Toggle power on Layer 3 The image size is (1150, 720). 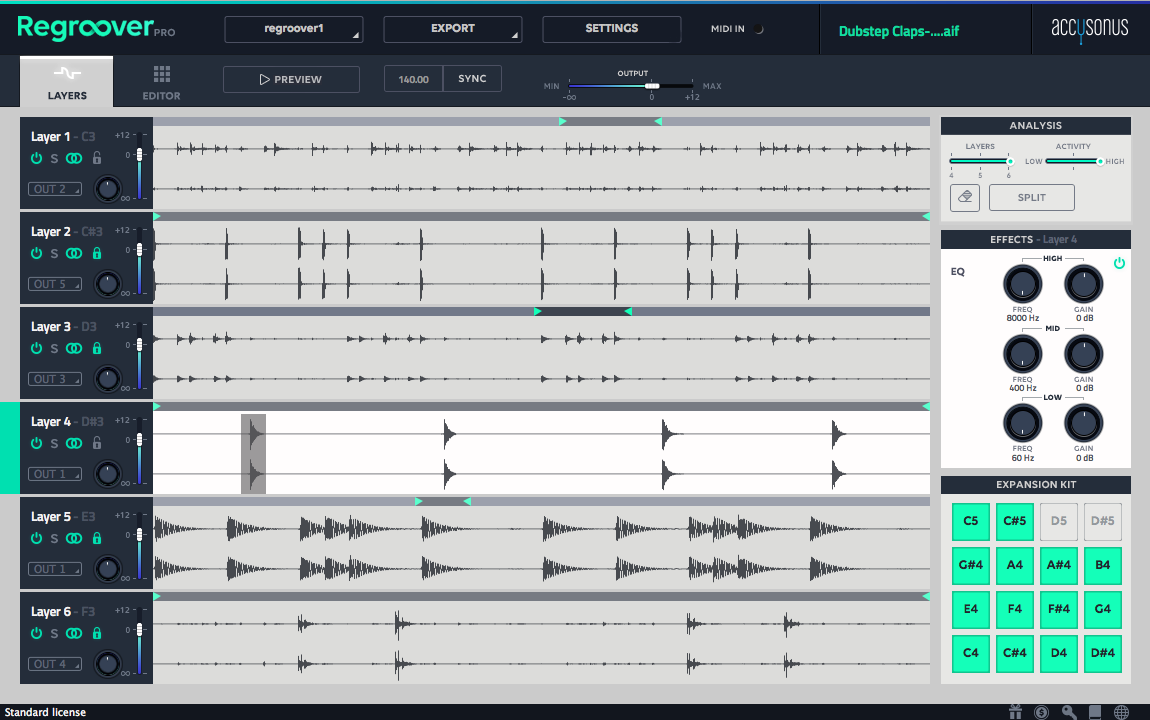tap(36, 348)
